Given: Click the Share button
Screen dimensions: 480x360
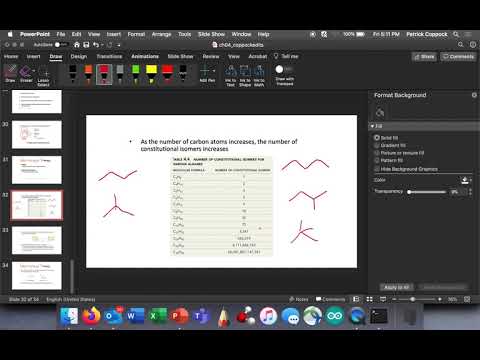Looking at the screenshot, I should click(x=424, y=57).
